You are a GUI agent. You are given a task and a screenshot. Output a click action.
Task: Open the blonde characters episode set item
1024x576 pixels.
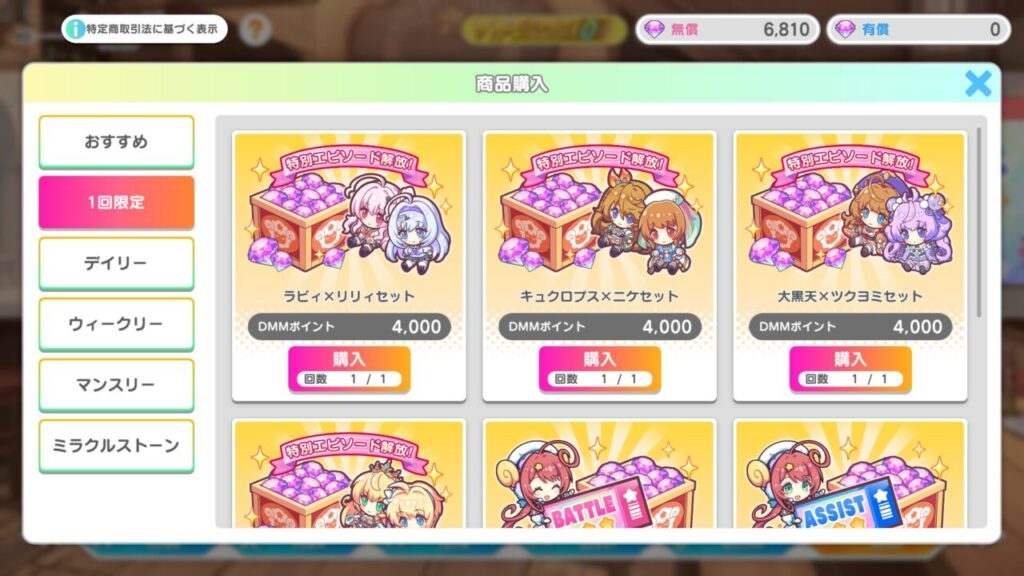pos(349,474)
